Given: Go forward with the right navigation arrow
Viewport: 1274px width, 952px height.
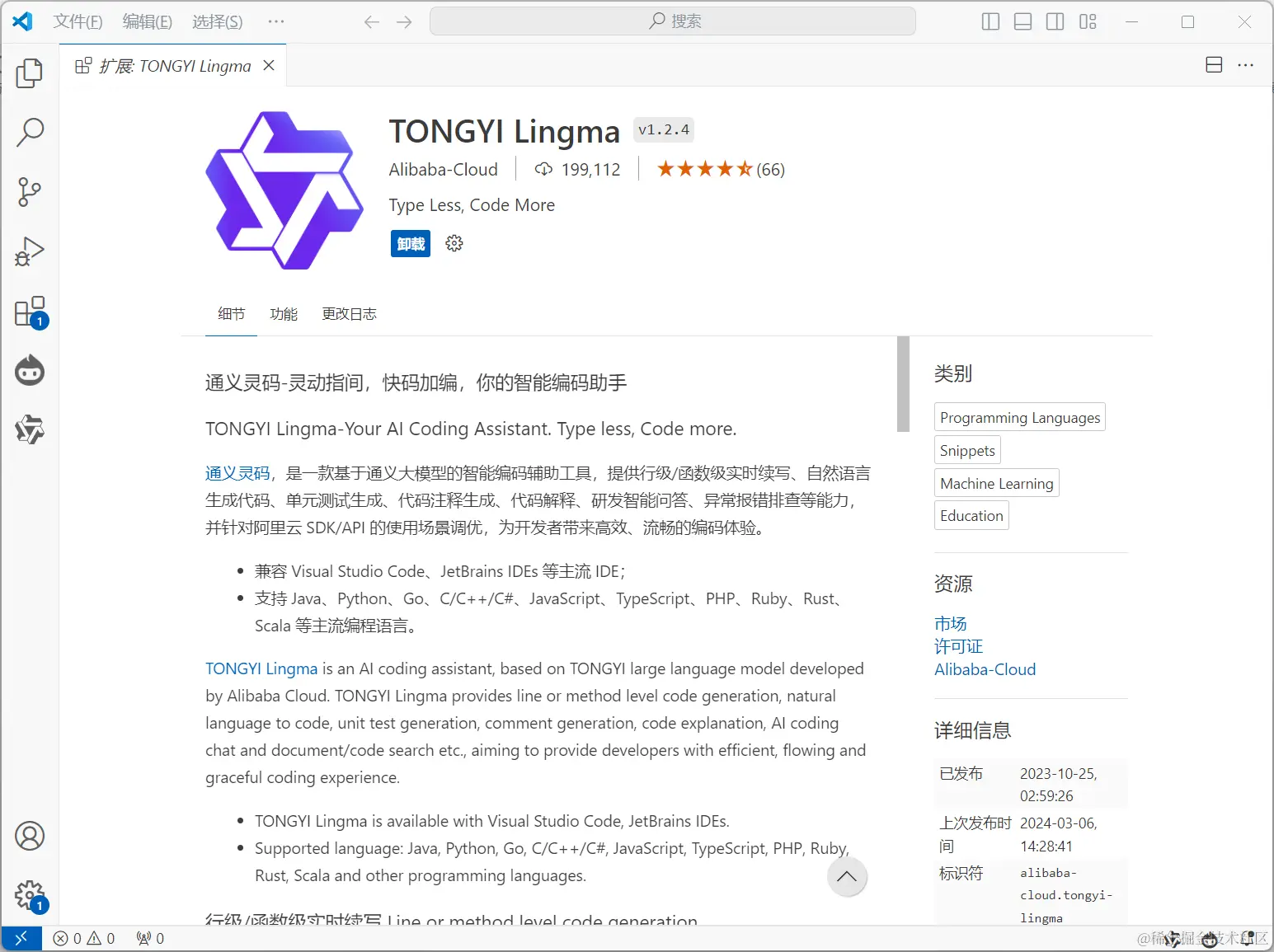Looking at the screenshot, I should (x=404, y=22).
